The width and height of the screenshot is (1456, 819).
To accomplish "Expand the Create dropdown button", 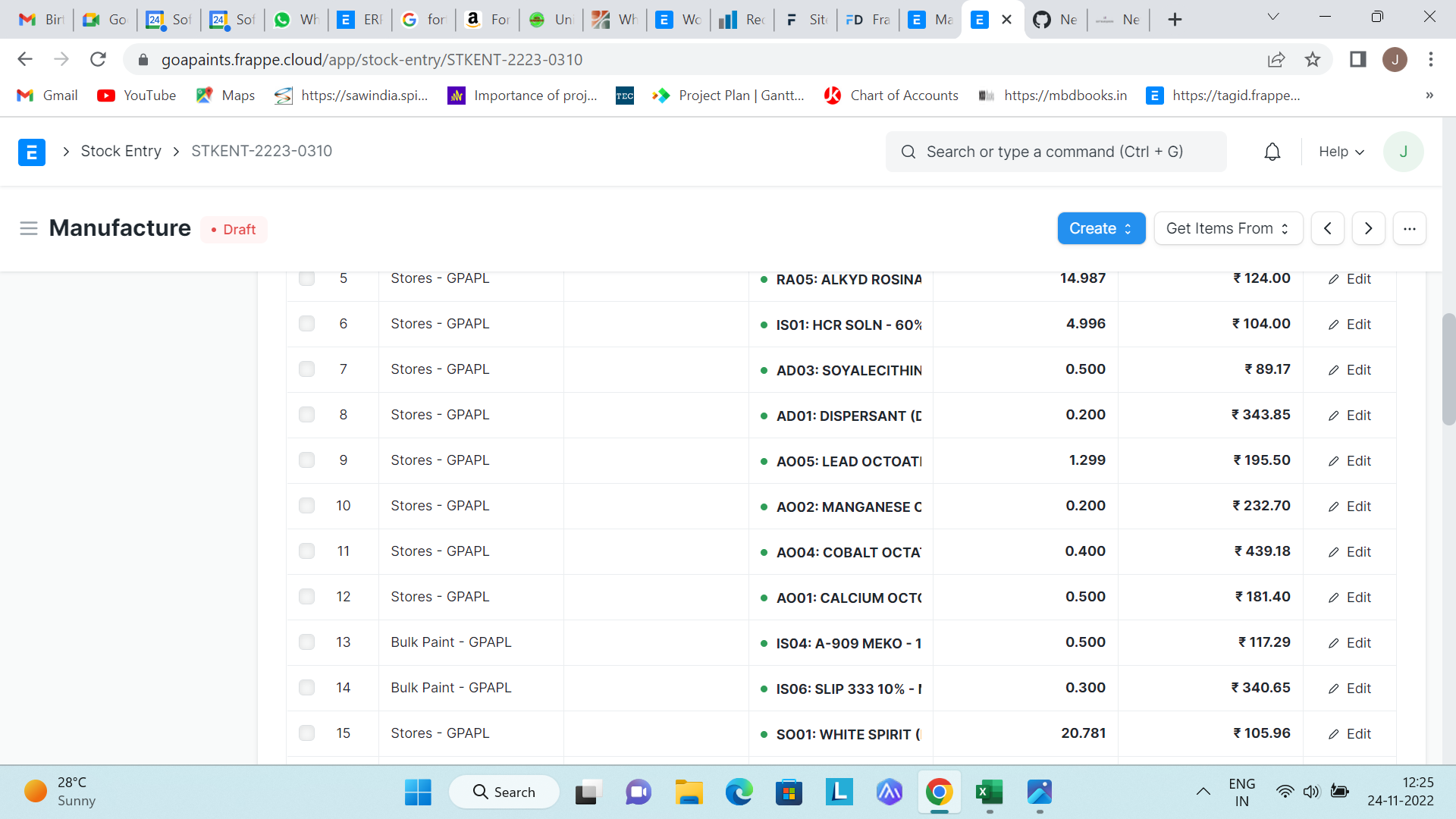I will coord(1100,228).
